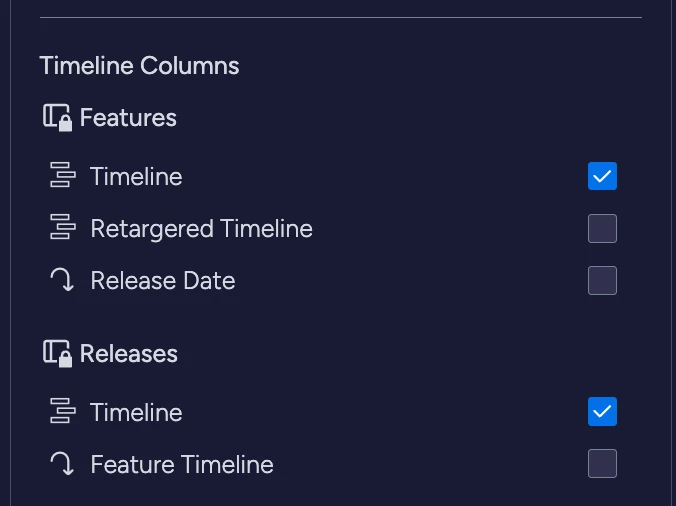Enable the Feature Timeline checkbox
Viewport: 676px width, 506px height.
[x=602, y=464]
